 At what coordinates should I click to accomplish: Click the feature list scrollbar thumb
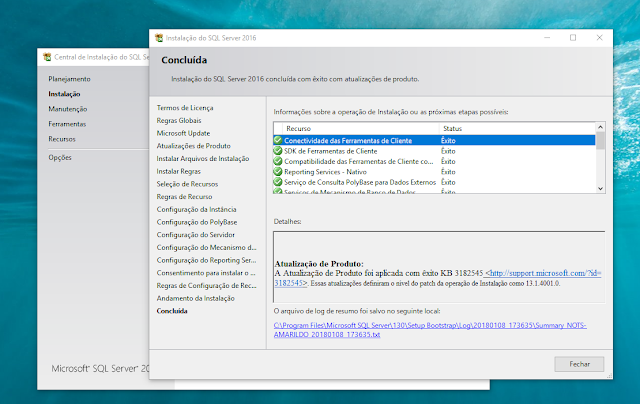point(600,140)
